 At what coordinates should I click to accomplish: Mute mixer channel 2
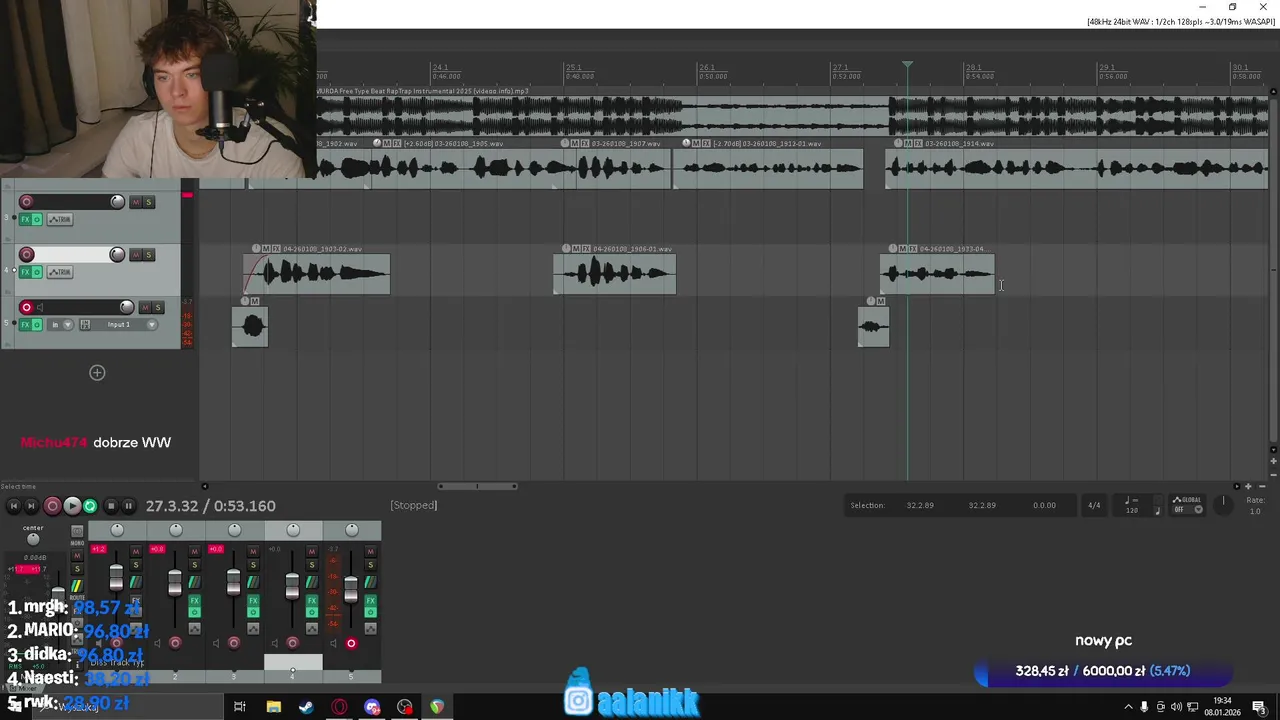[x=194, y=551]
